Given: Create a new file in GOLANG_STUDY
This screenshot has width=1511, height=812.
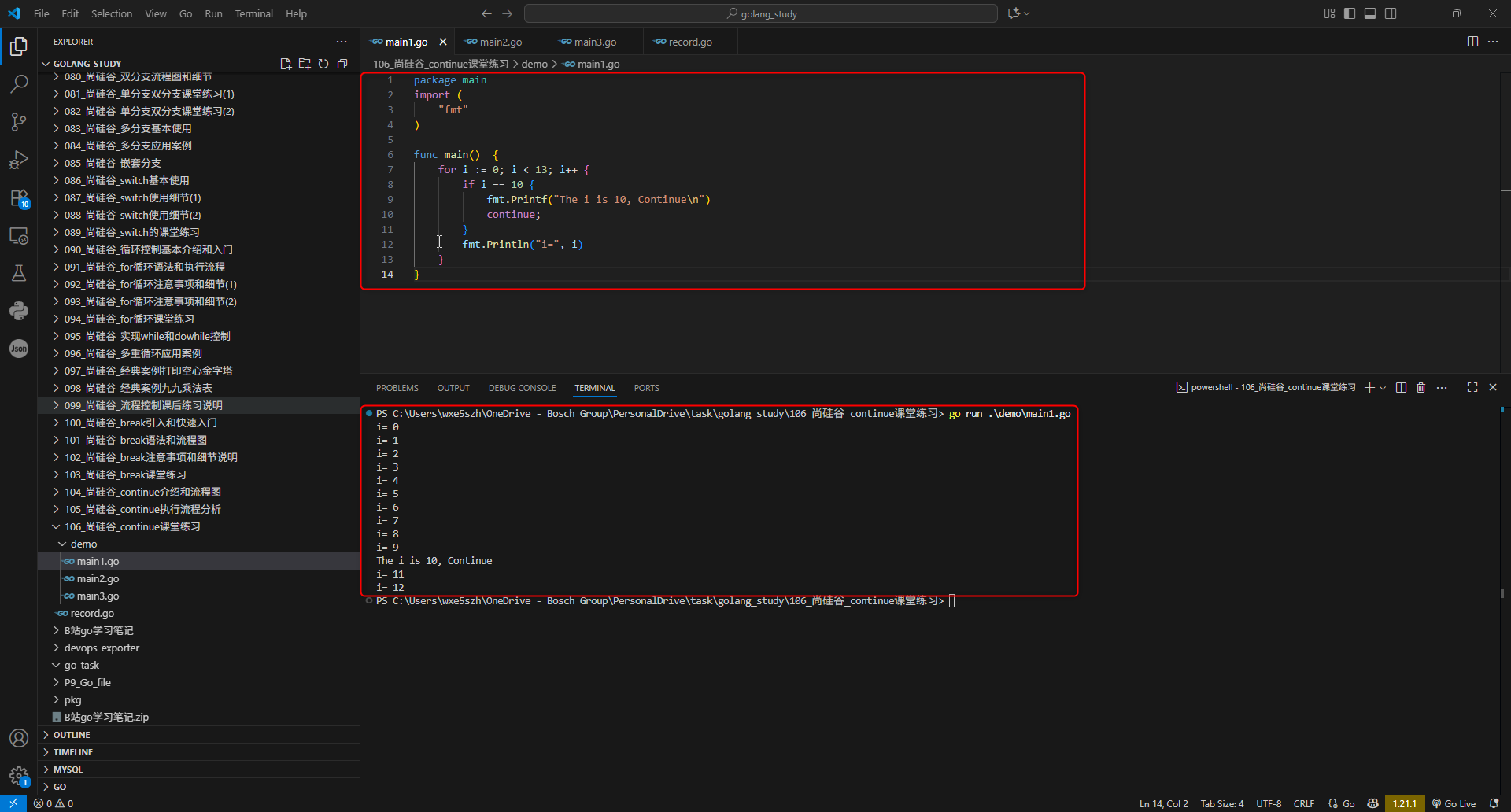Looking at the screenshot, I should tap(286, 64).
